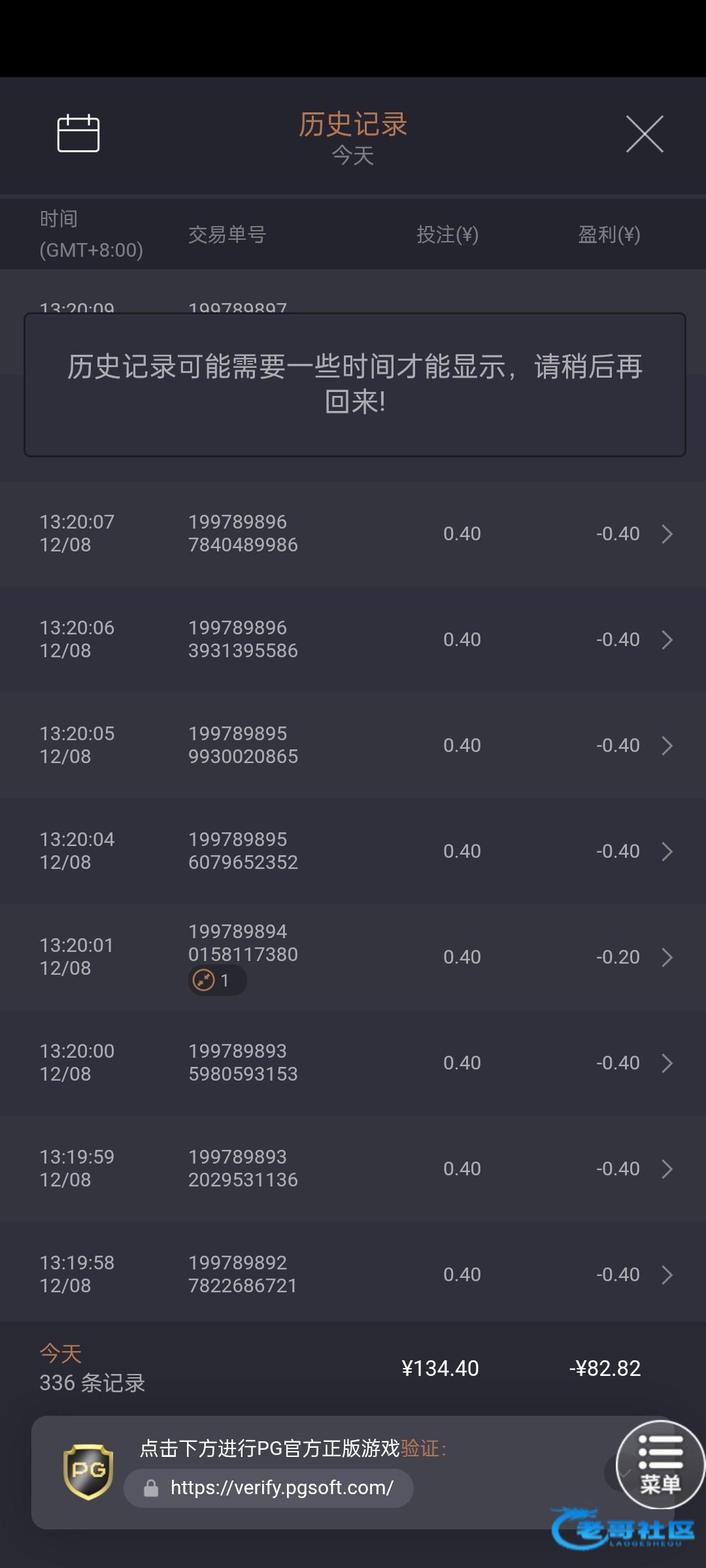706x1568 pixels.
Task: Show details of 13:20:00 transaction
Action: 667,1063
